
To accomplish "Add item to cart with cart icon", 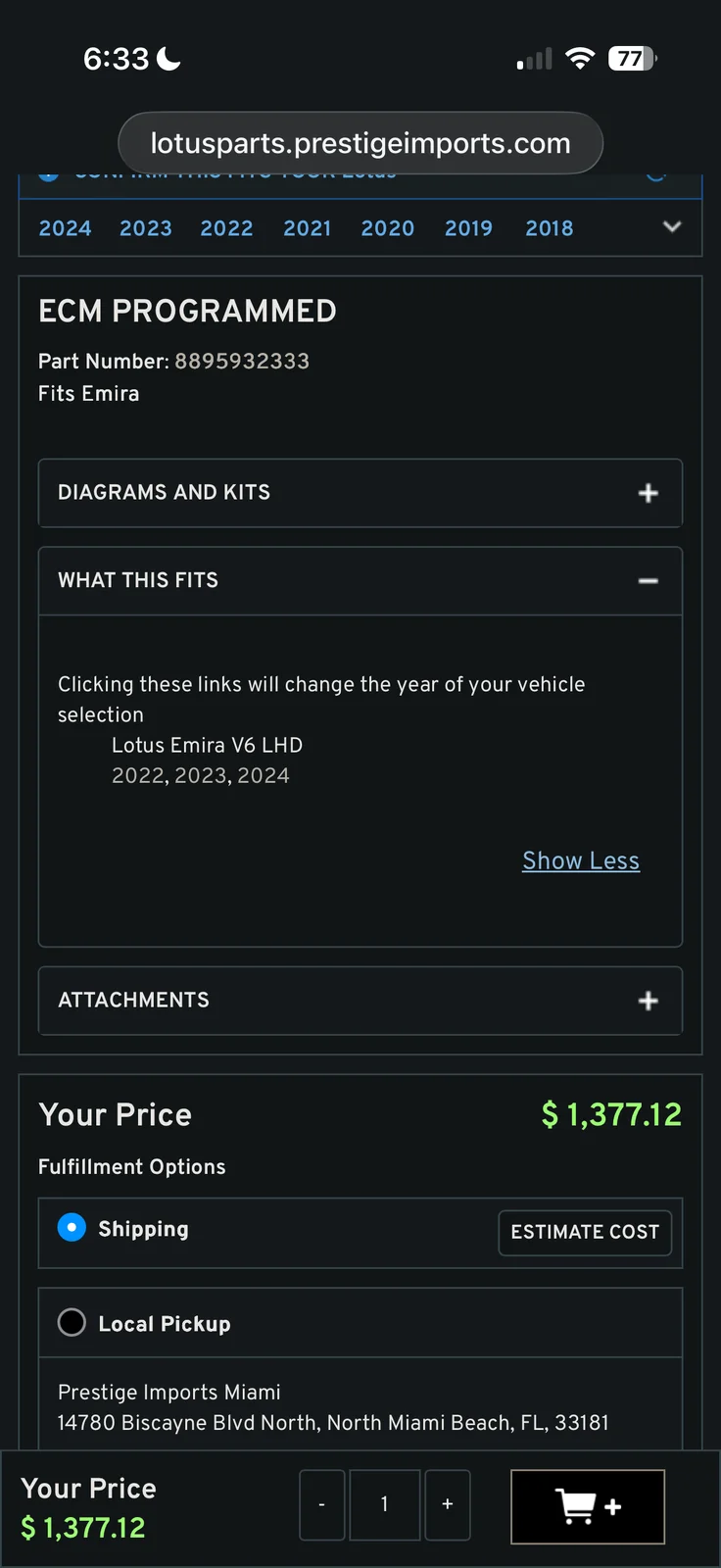I will coord(587,1506).
